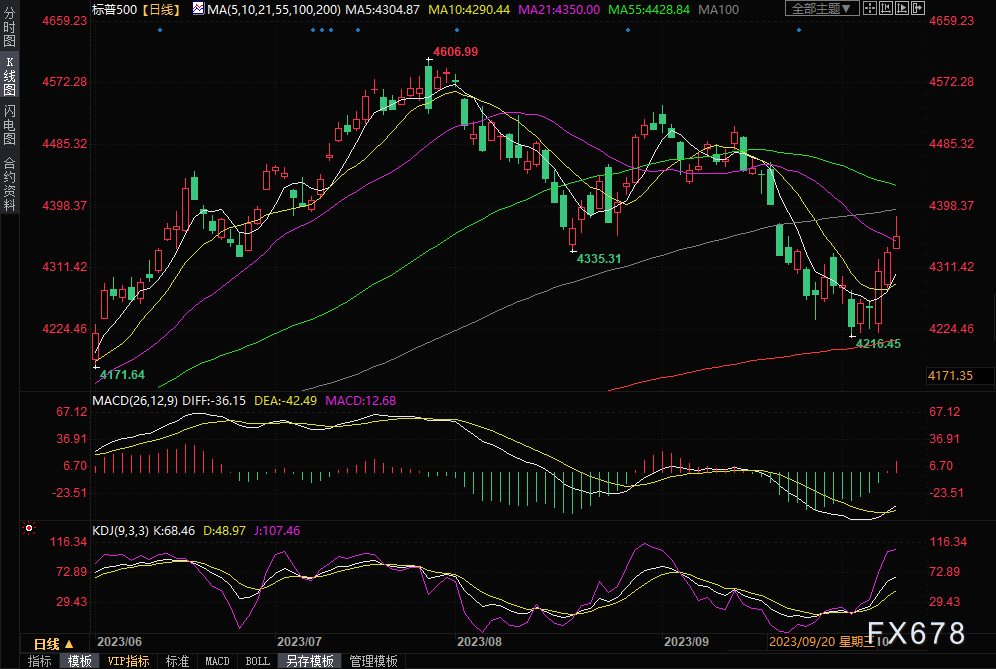Choose the BOLL indicator template
This screenshot has width=996, height=669.
point(257,661)
